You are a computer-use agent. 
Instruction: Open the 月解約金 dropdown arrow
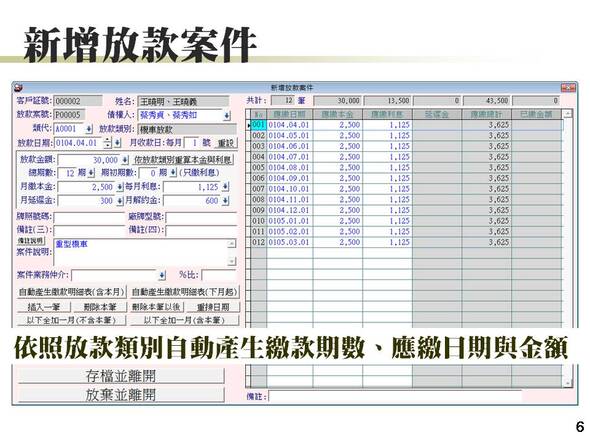pos(225,201)
